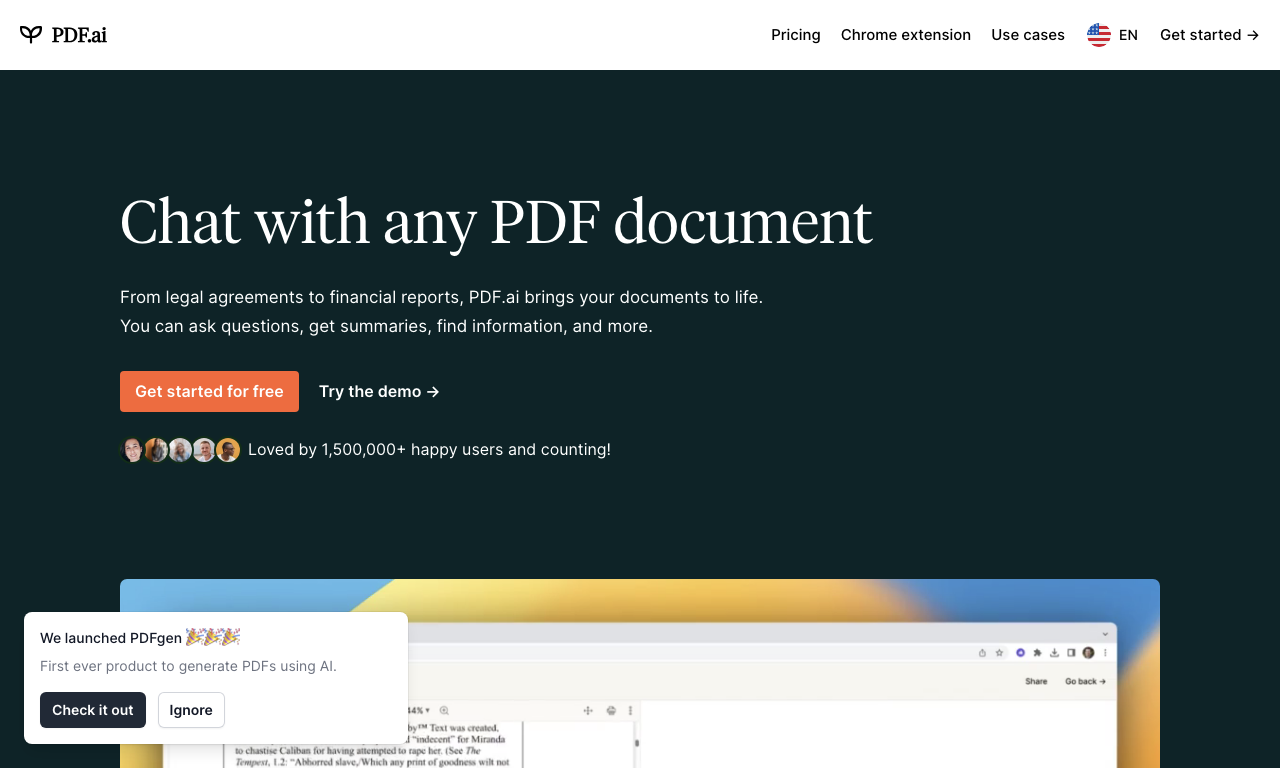Click the PDF.ai logo
The width and height of the screenshot is (1280, 768).
(63, 35)
